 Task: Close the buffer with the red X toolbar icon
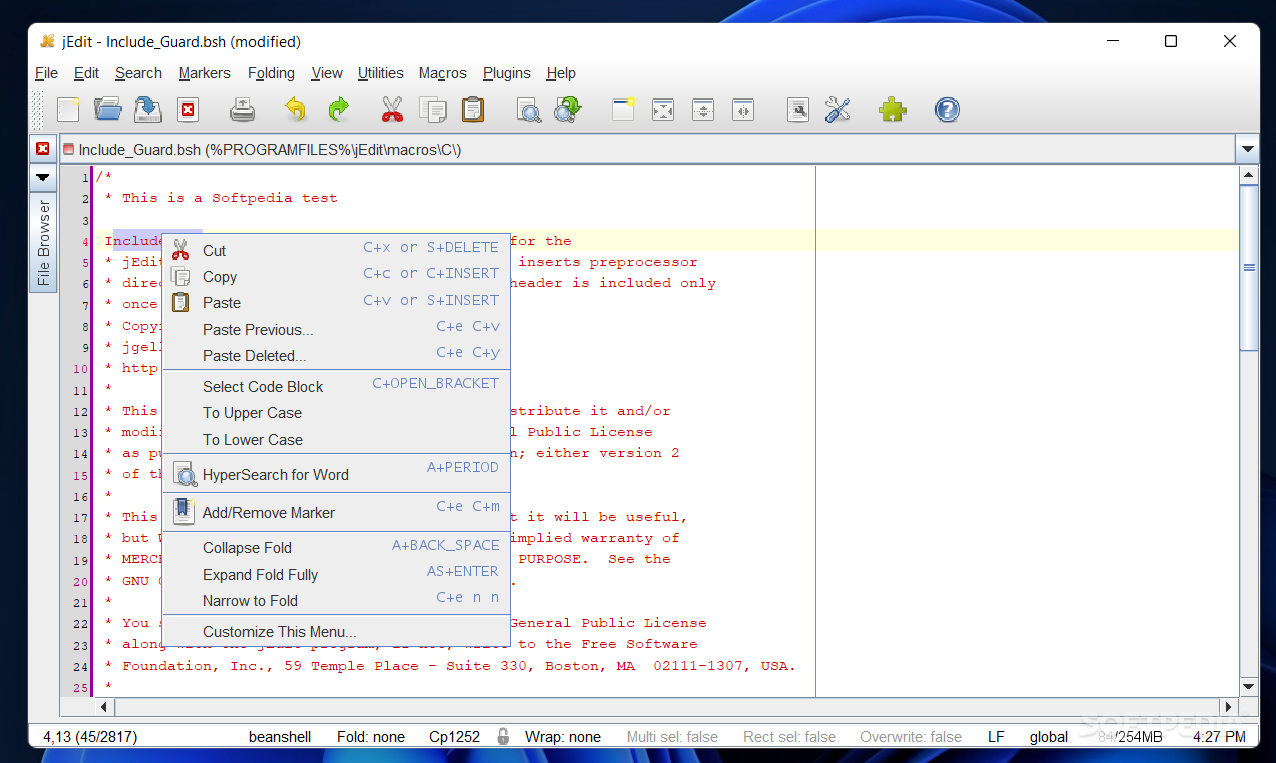(188, 110)
